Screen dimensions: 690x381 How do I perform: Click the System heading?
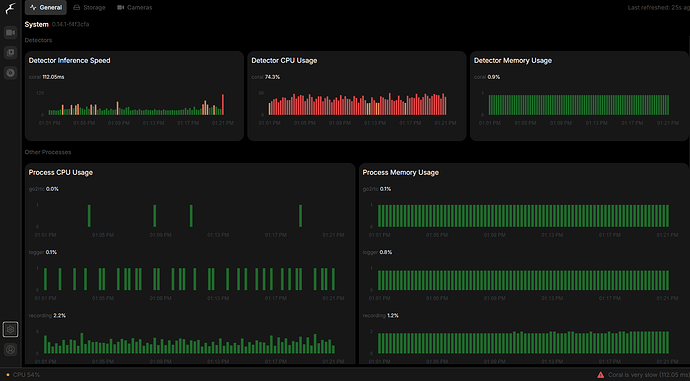click(37, 24)
